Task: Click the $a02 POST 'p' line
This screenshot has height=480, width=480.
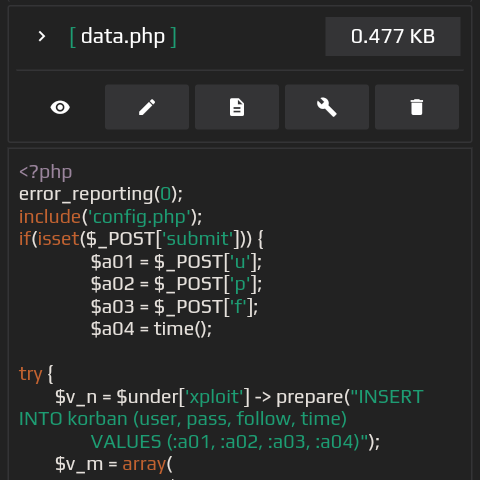Action: pos(176,284)
